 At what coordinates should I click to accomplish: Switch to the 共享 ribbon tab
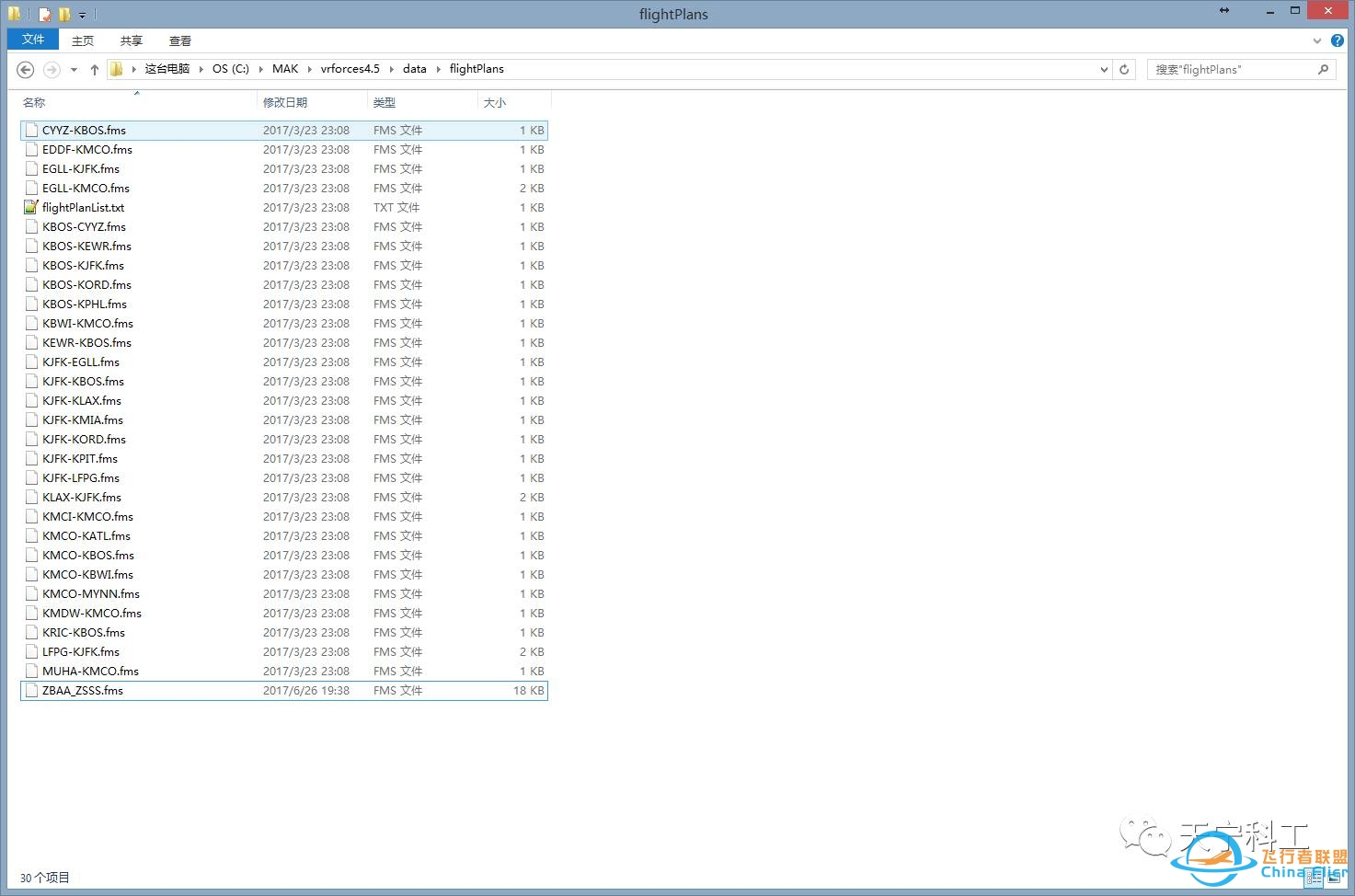[132, 40]
